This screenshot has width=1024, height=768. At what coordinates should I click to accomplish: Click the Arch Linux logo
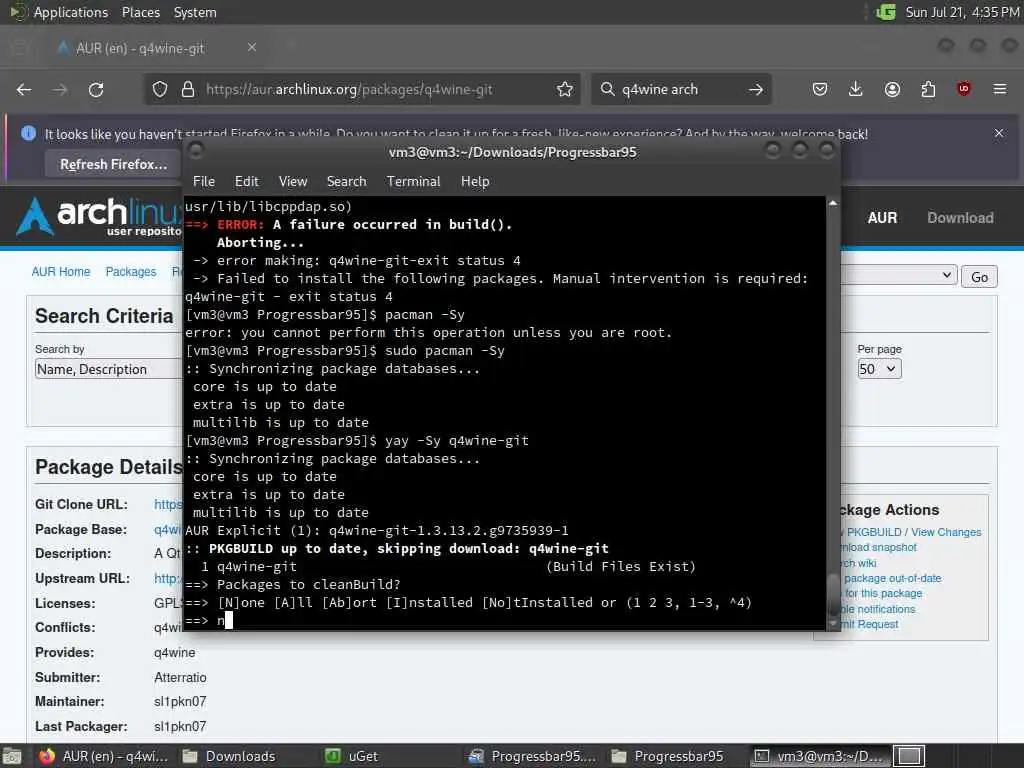(x=99, y=216)
